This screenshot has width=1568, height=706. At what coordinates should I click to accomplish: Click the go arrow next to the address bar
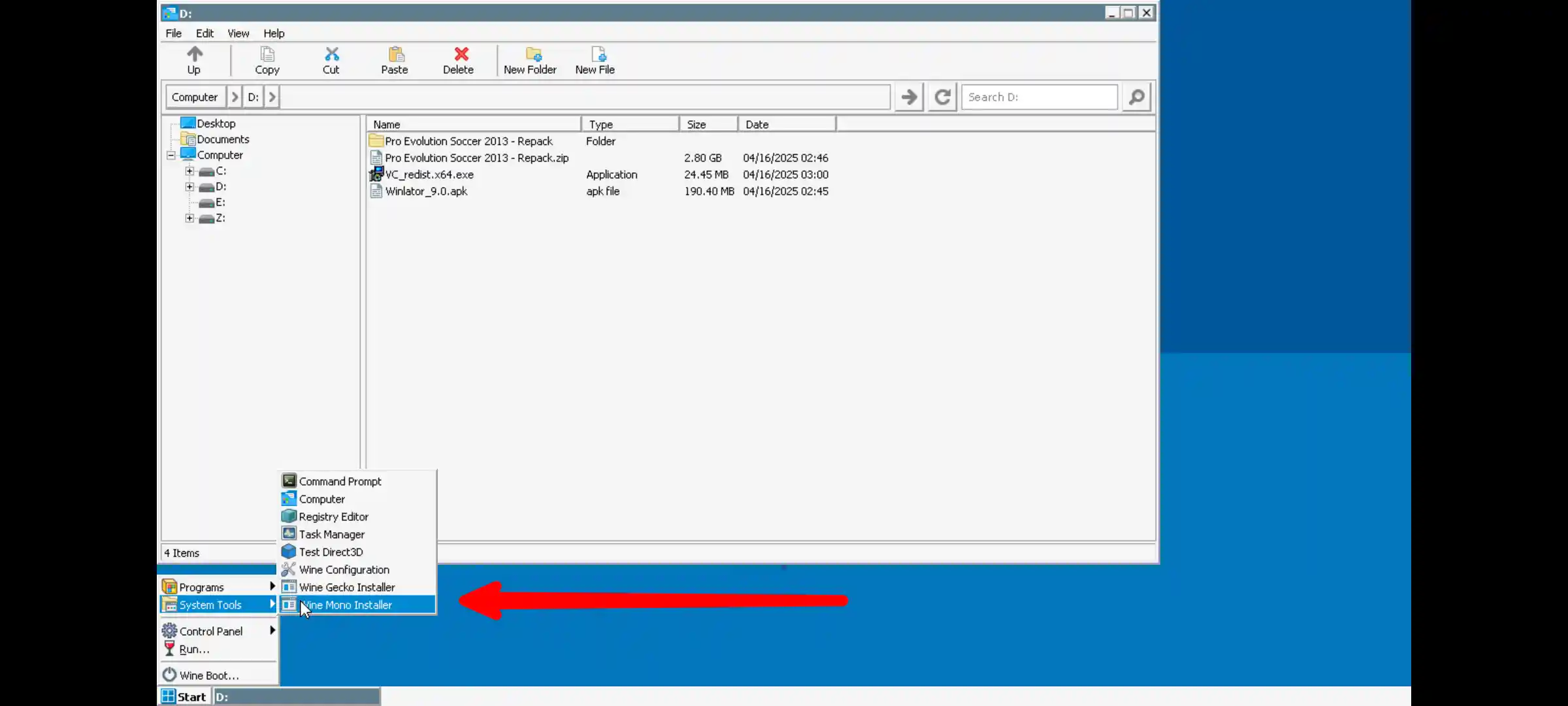tap(908, 97)
